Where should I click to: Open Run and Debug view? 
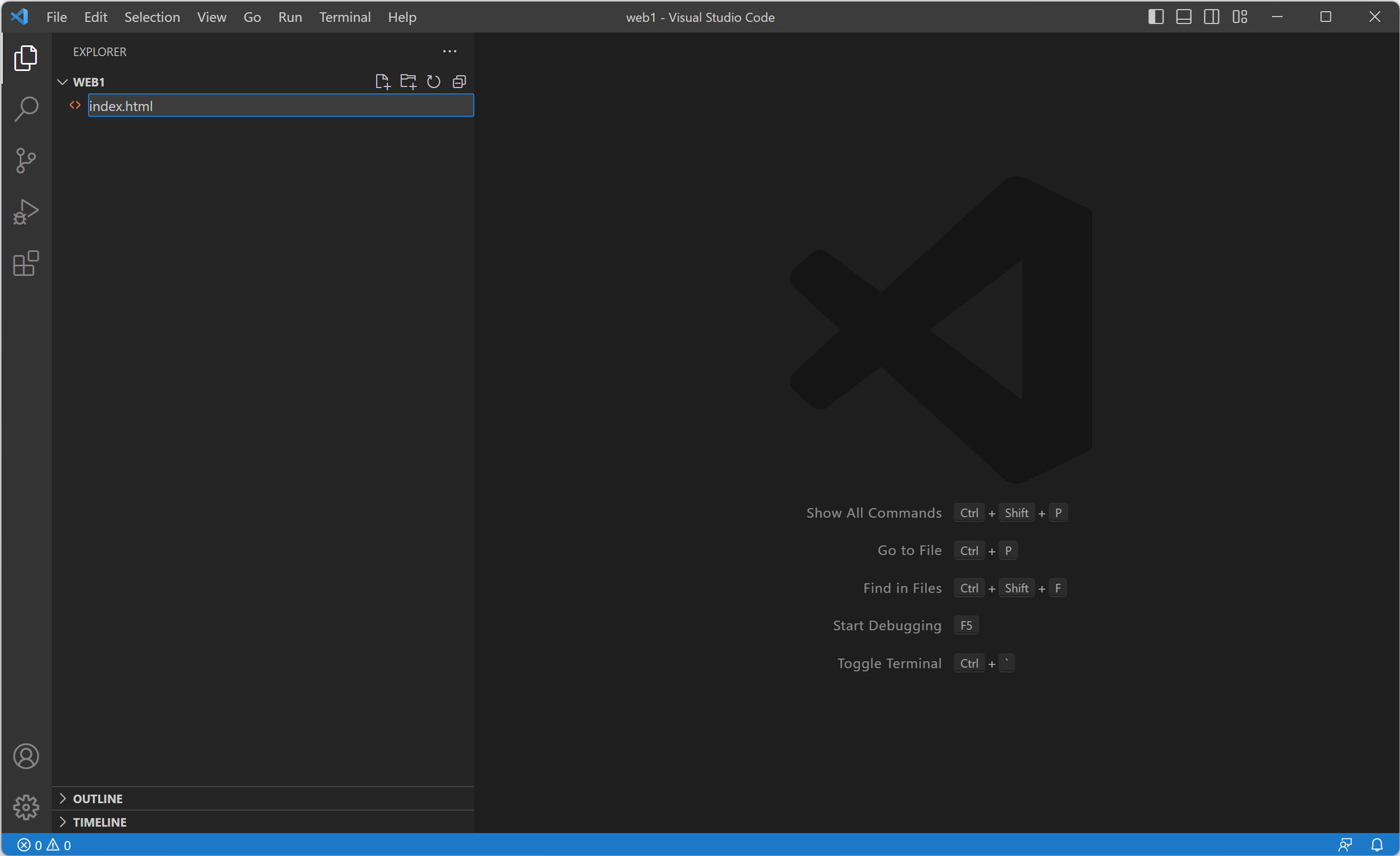click(26, 212)
